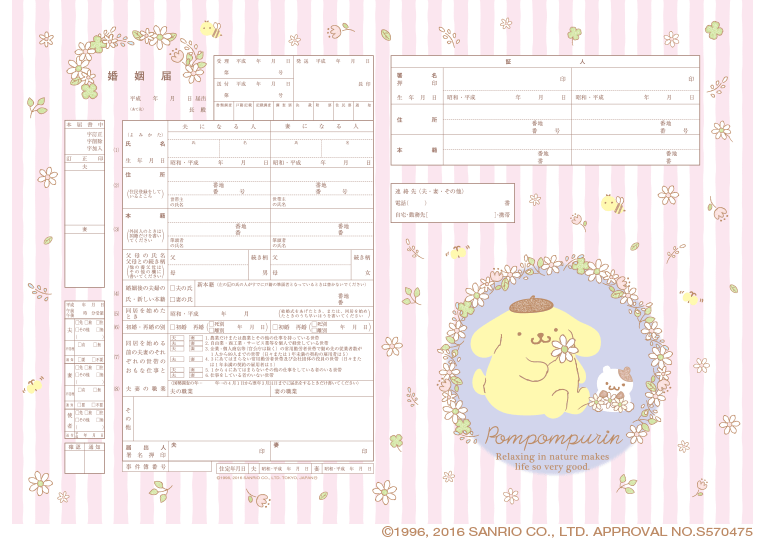Click the husband's signature 夫 field
This screenshot has width=765, height=541.
click(219, 451)
